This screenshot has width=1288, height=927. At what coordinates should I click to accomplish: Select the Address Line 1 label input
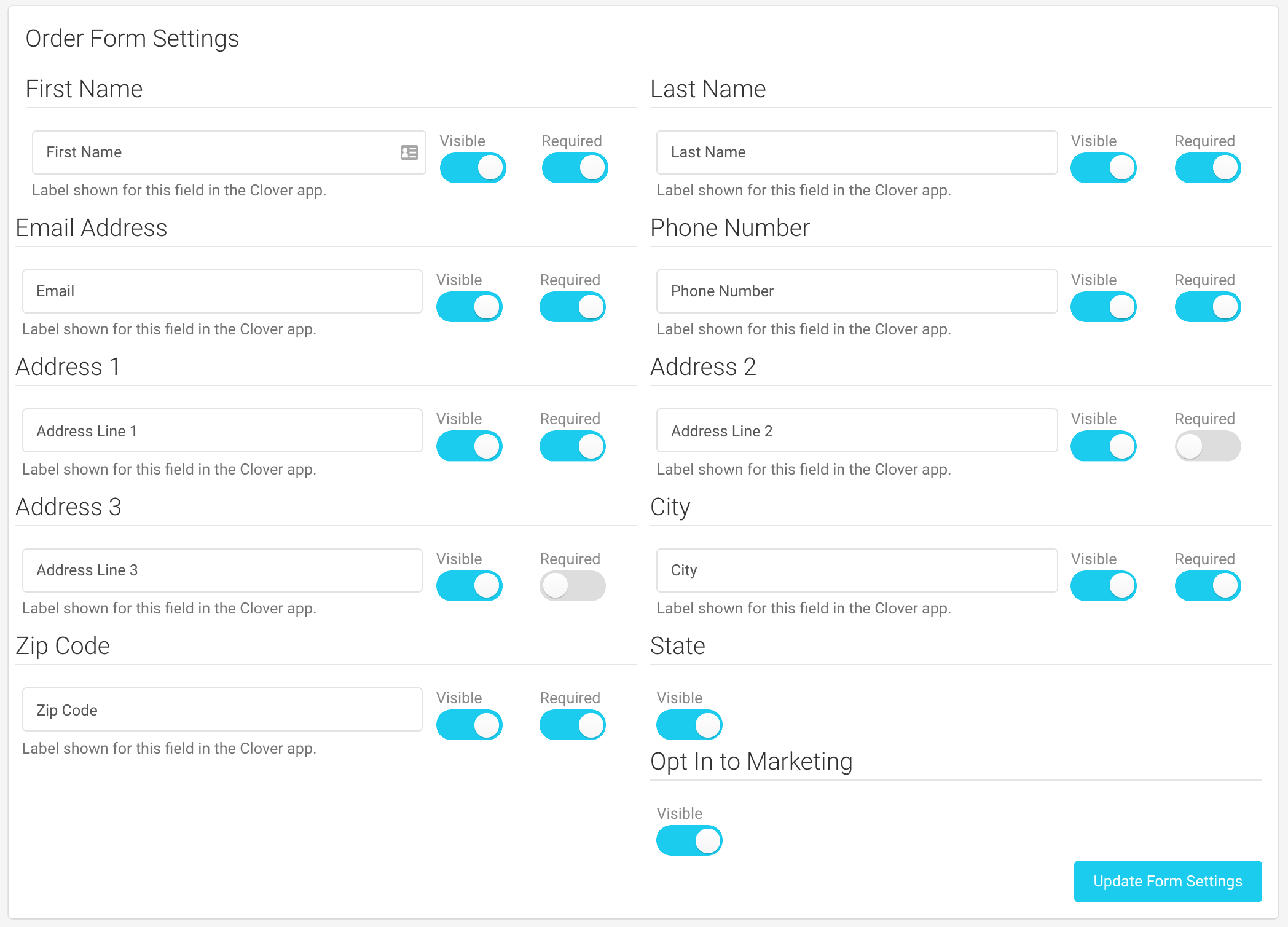[222, 430]
